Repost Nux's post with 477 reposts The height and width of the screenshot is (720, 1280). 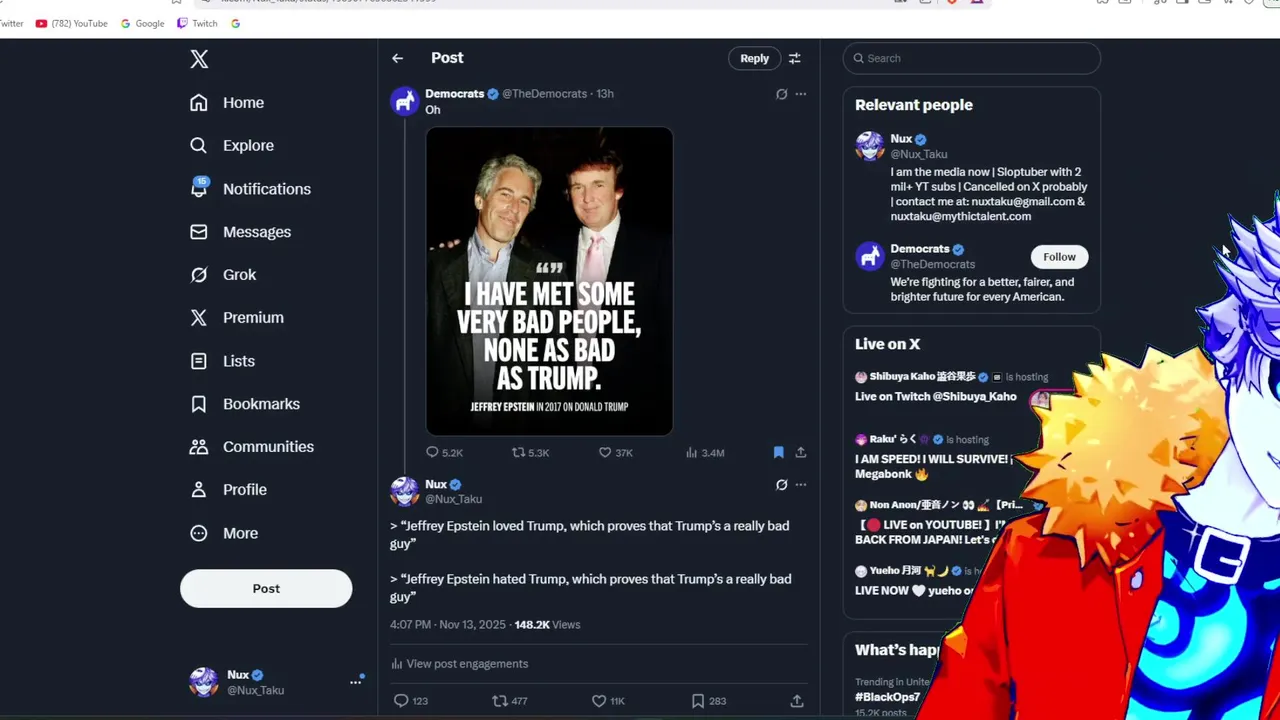(x=500, y=701)
